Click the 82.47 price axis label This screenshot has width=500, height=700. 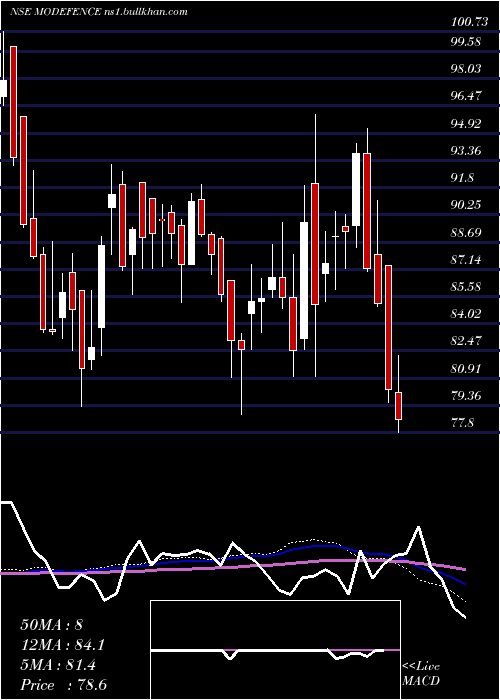click(467, 341)
